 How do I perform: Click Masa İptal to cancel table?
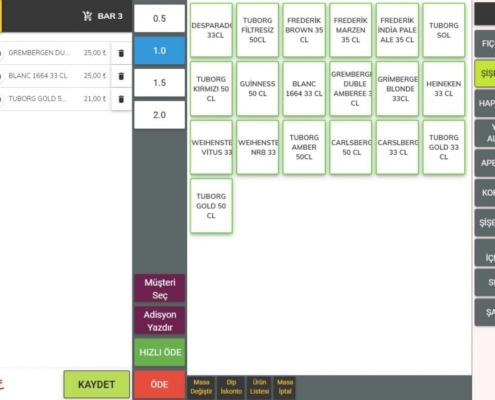pyautogui.click(x=285, y=387)
